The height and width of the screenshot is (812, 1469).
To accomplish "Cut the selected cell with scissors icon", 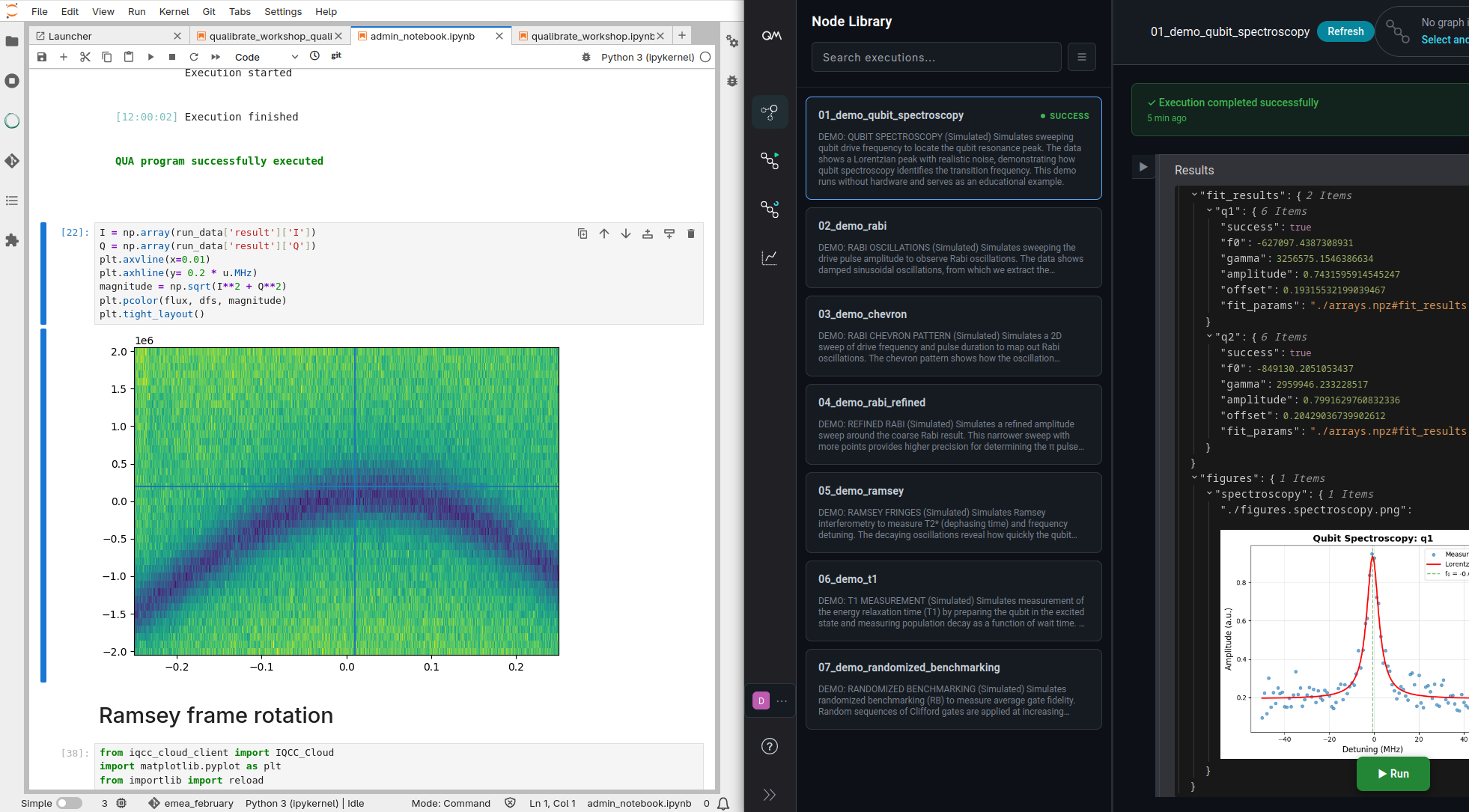I will (x=85, y=57).
